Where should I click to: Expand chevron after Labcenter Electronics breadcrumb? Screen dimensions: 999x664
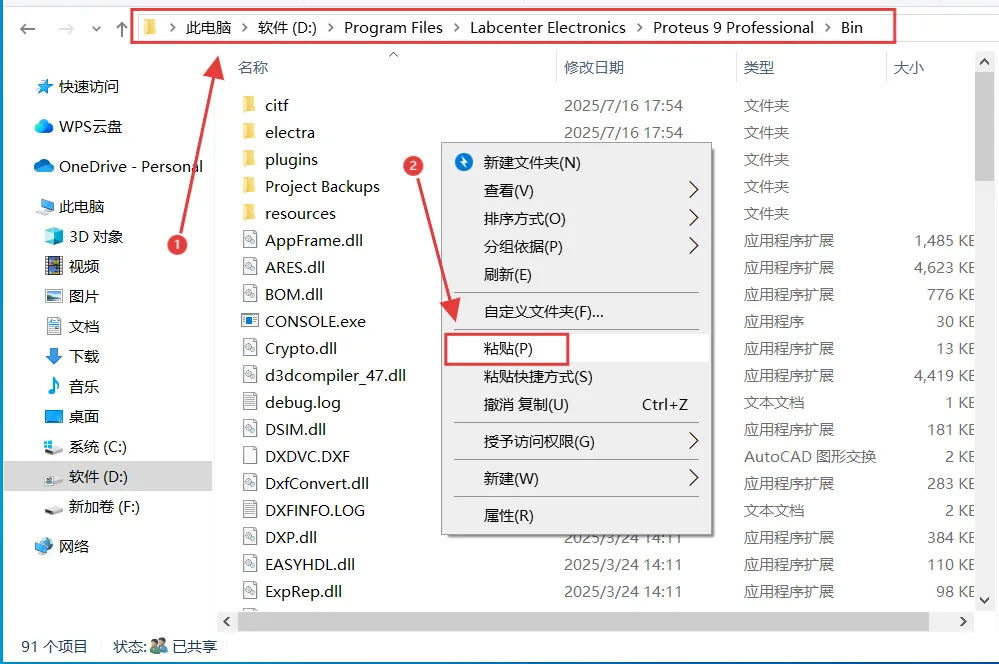640,27
